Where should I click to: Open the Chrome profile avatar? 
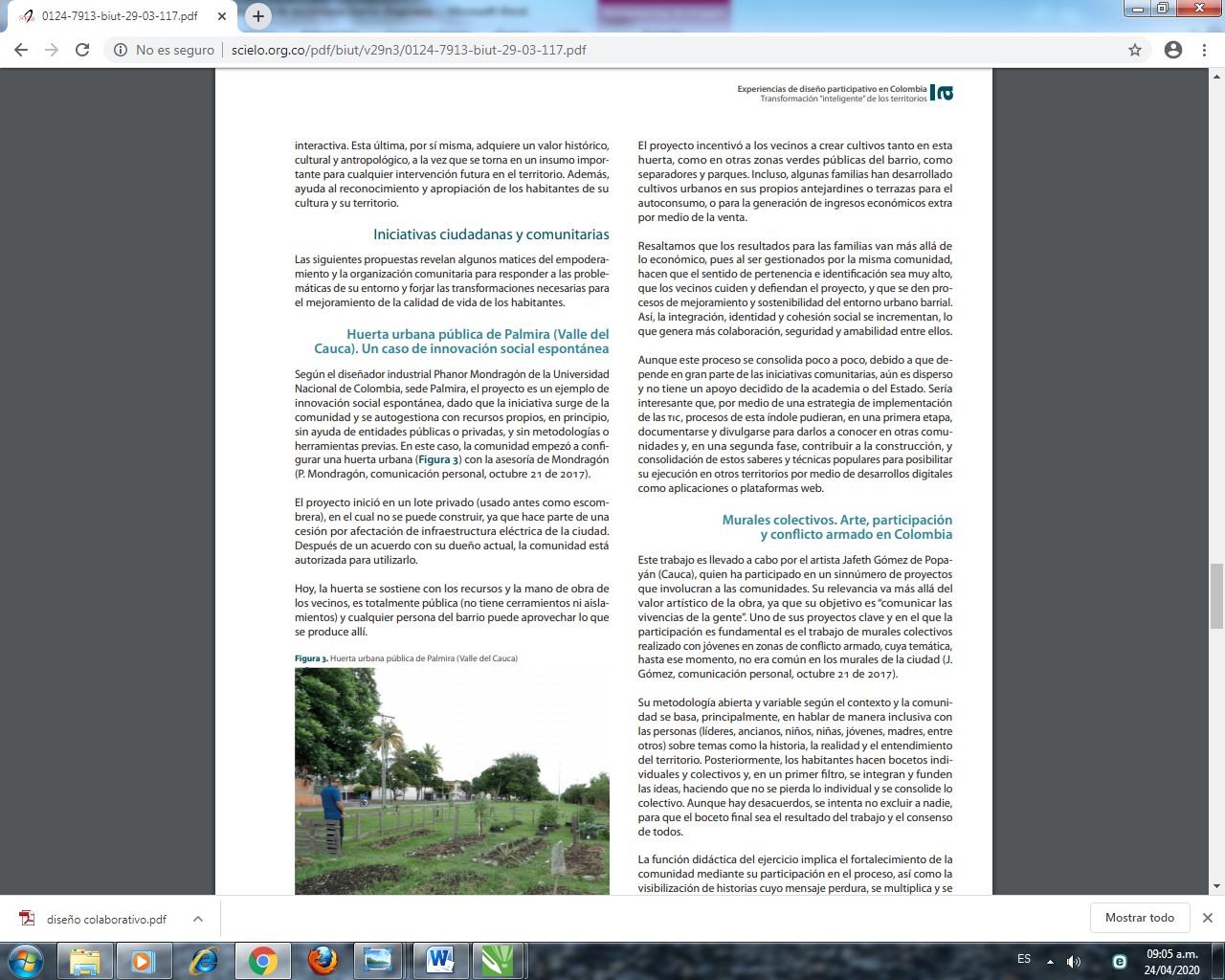[x=1173, y=50]
